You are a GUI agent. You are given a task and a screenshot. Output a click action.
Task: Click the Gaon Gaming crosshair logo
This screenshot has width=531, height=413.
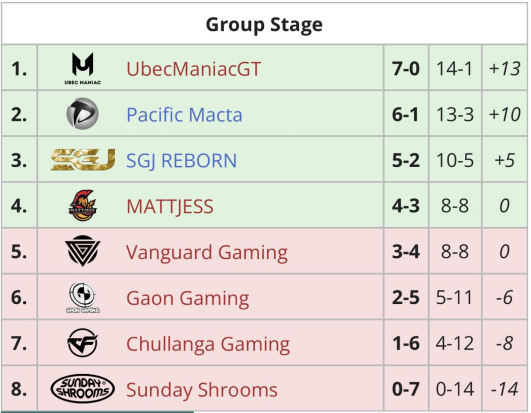click(83, 297)
